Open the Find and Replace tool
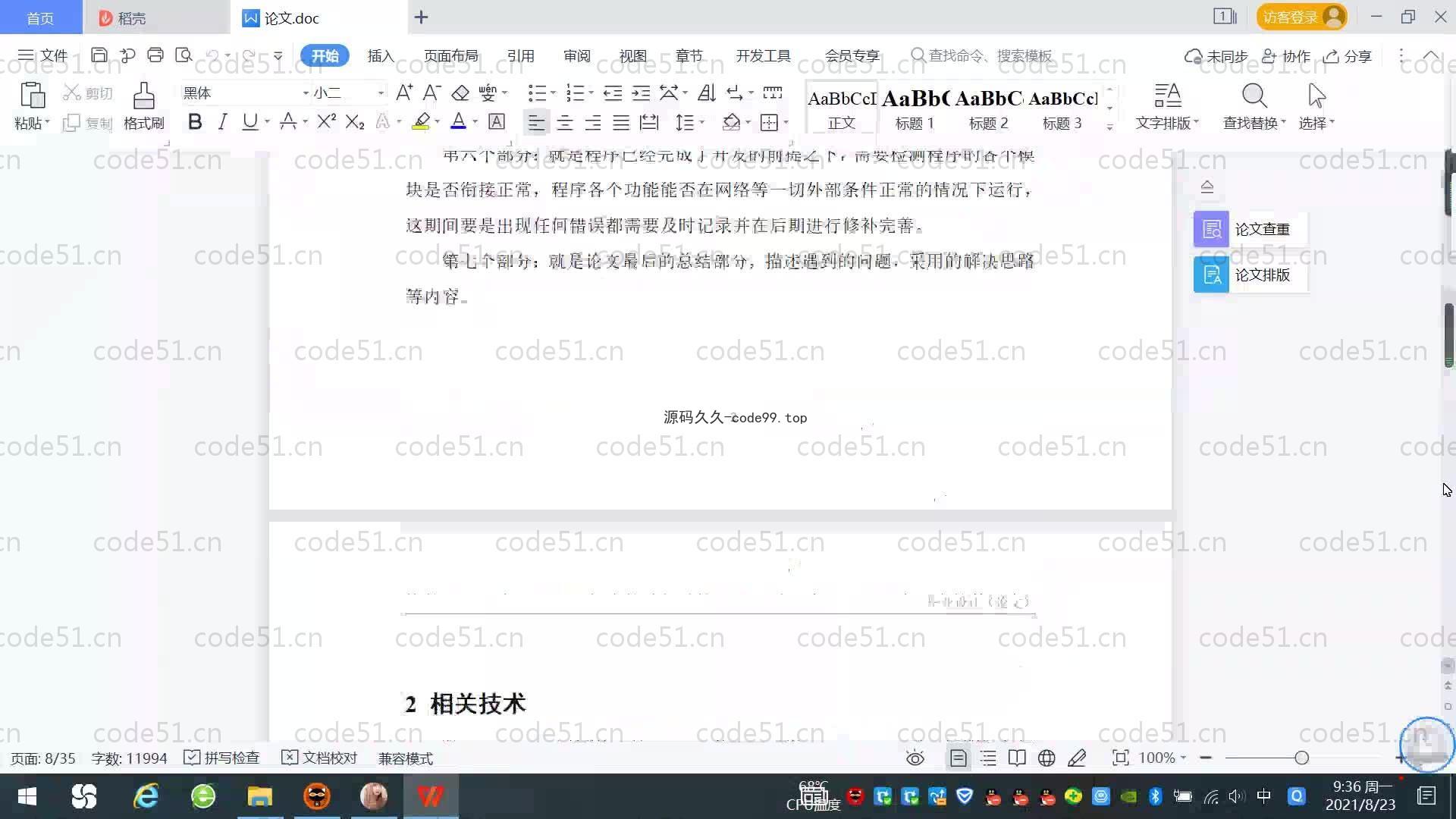The height and width of the screenshot is (819, 1456). click(x=1254, y=106)
